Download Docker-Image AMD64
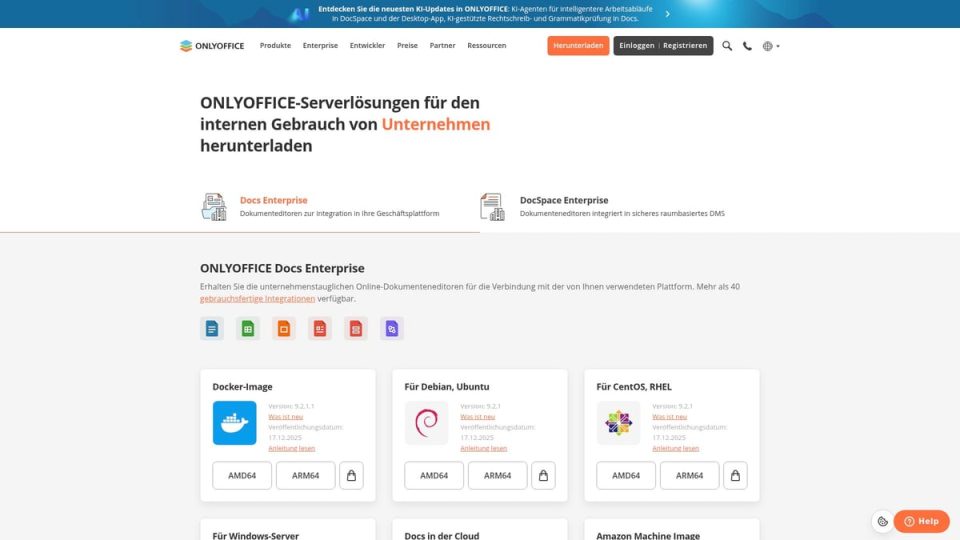Screen dimensions: 960x540 242,476
